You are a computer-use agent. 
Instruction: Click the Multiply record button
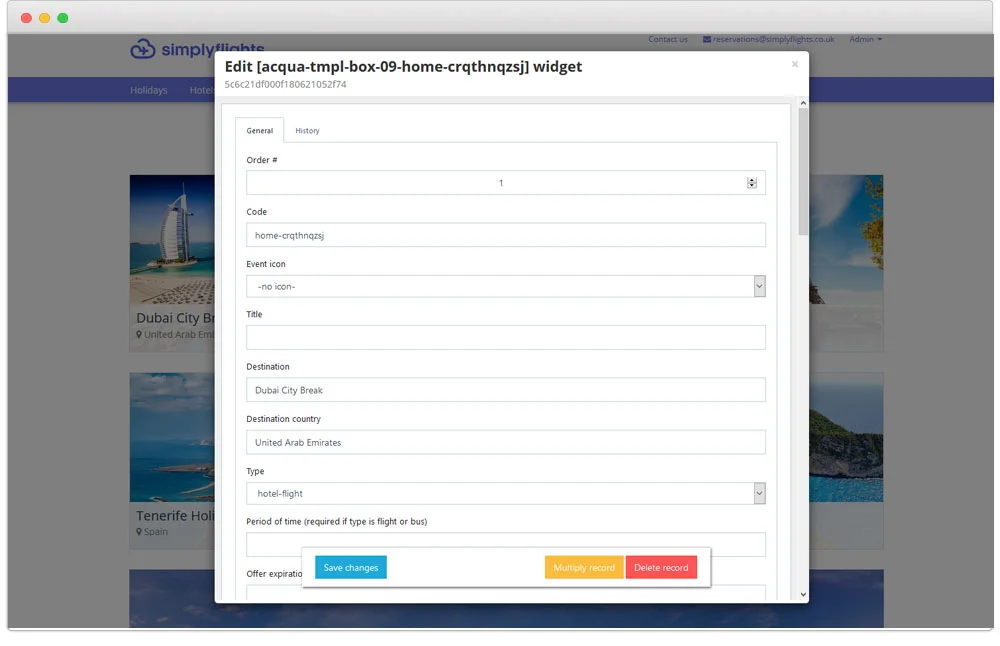584,568
